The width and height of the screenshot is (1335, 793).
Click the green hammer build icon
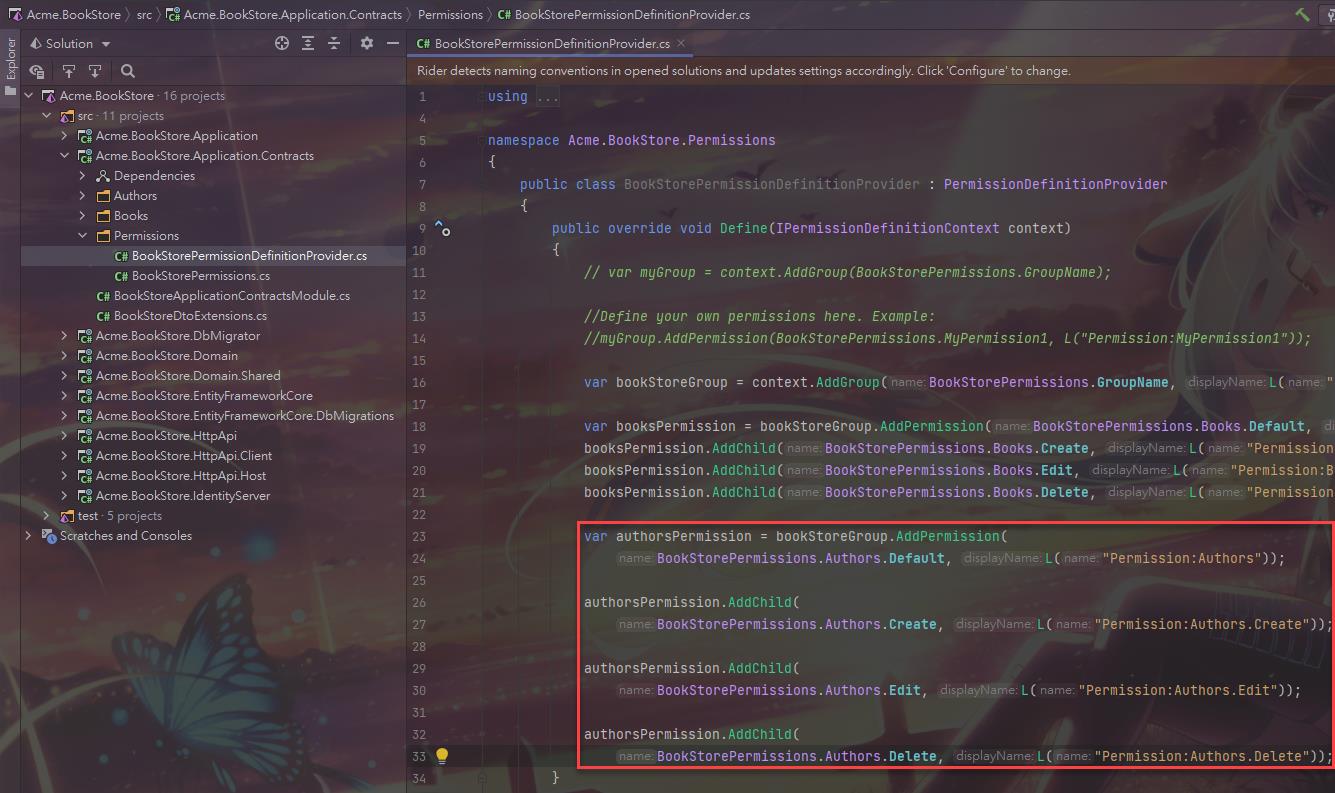[1302, 14]
